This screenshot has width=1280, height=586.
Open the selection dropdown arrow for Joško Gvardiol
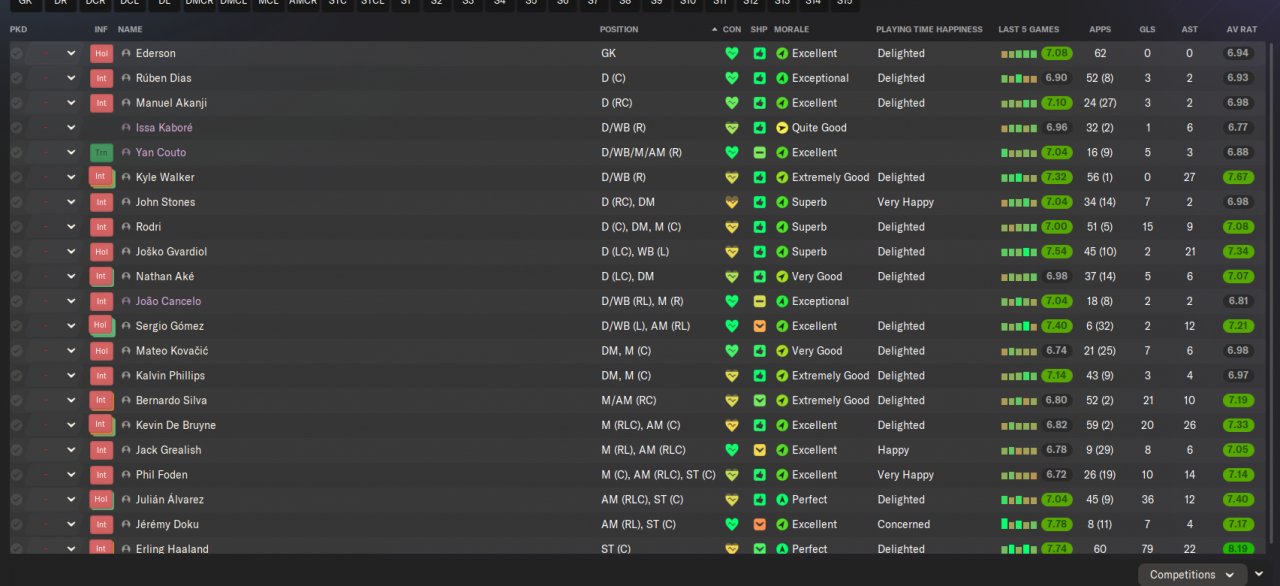tap(71, 252)
